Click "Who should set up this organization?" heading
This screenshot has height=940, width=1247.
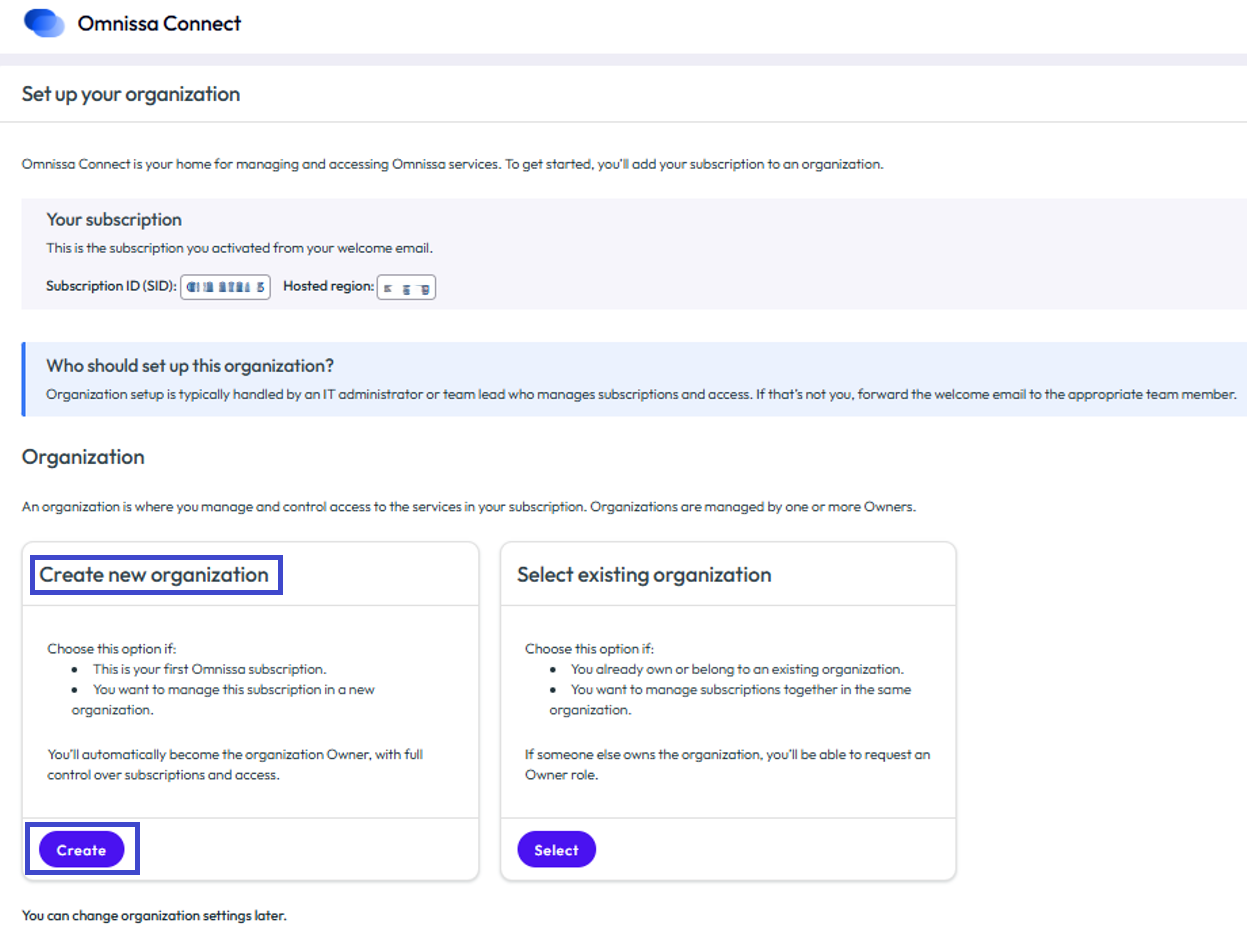[x=190, y=366]
